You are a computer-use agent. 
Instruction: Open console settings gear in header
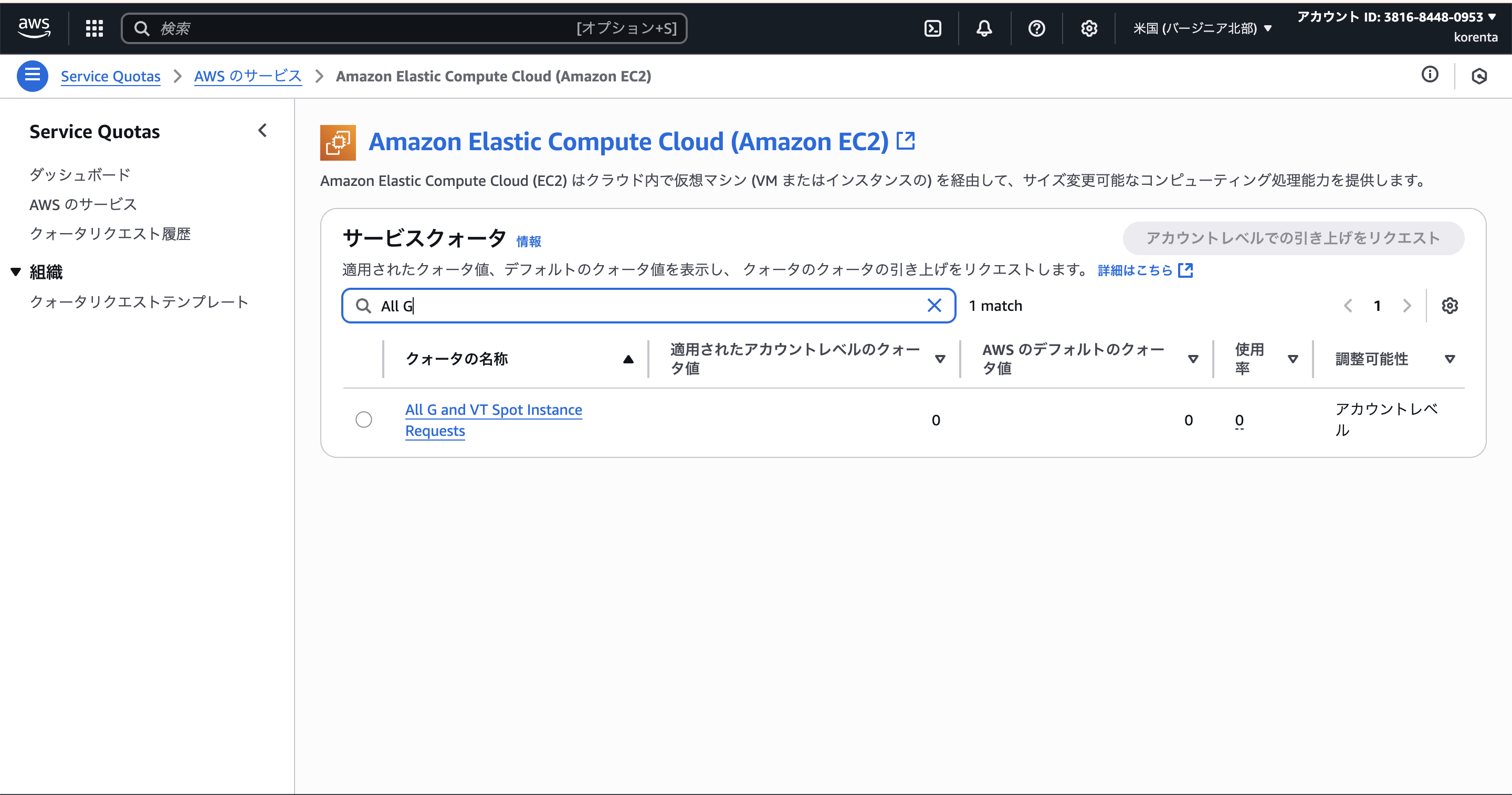click(x=1089, y=28)
